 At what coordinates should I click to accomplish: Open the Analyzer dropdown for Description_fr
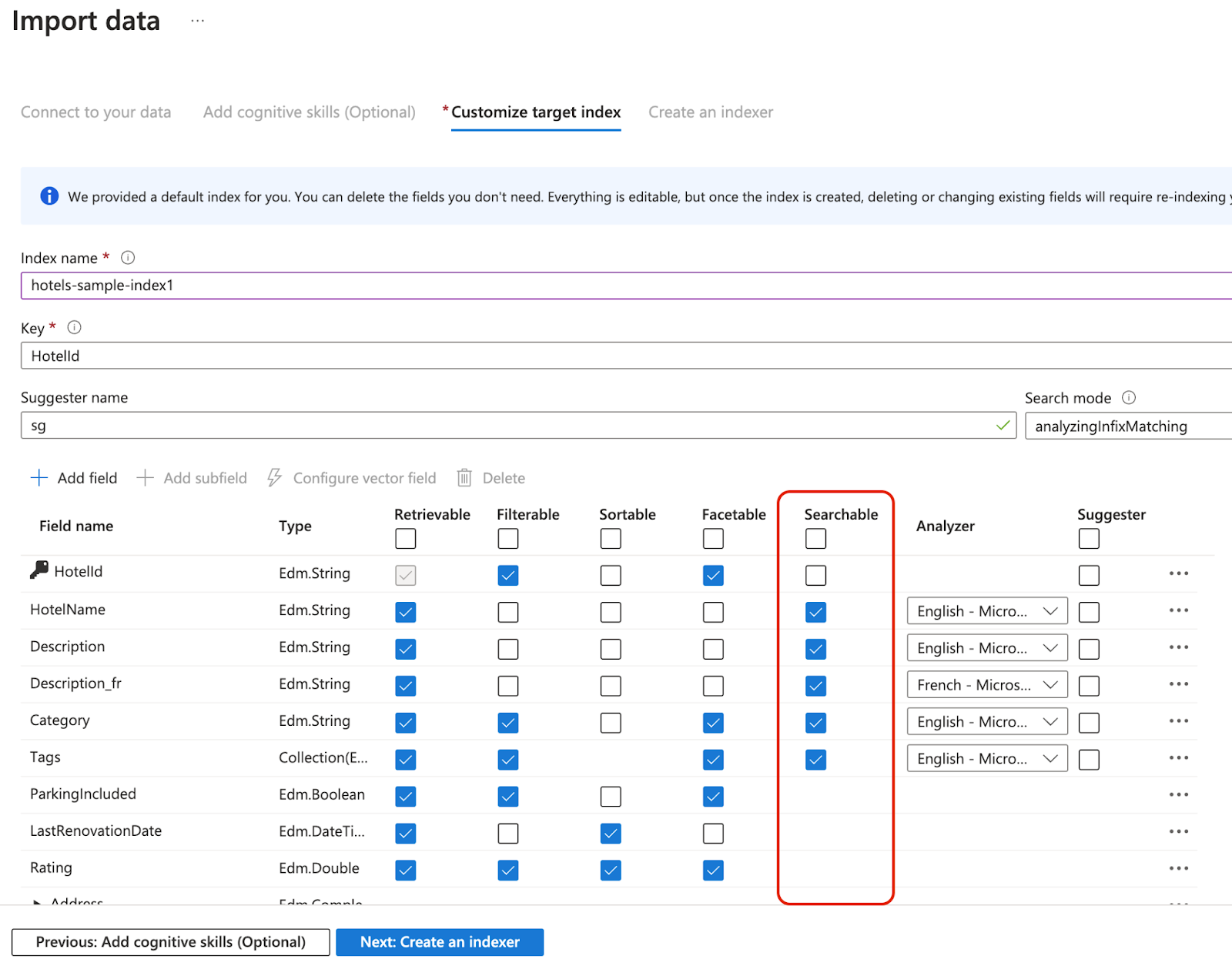986,685
